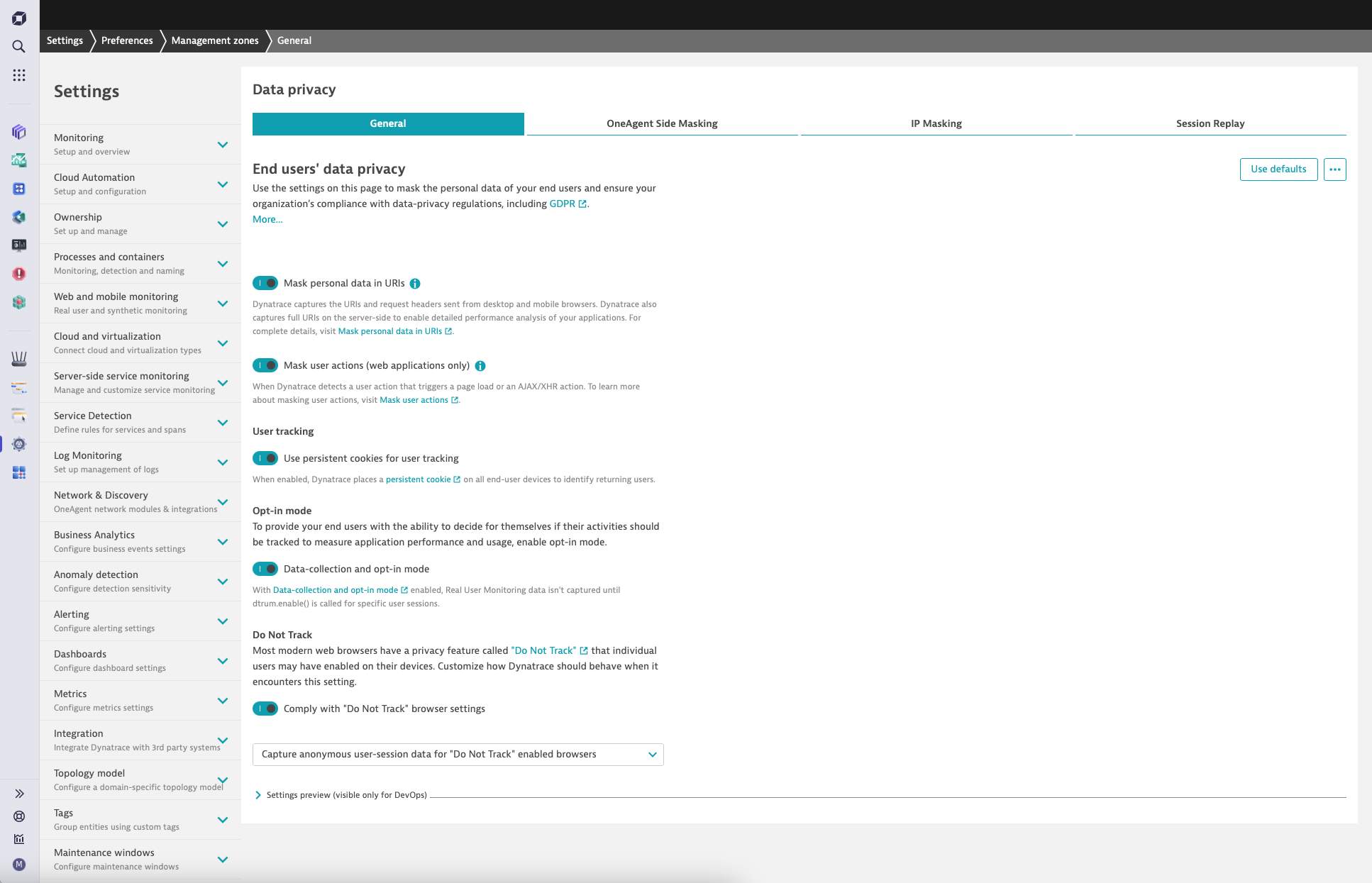
Task: Disable Comply with Do Not Track setting
Action: 265,709
